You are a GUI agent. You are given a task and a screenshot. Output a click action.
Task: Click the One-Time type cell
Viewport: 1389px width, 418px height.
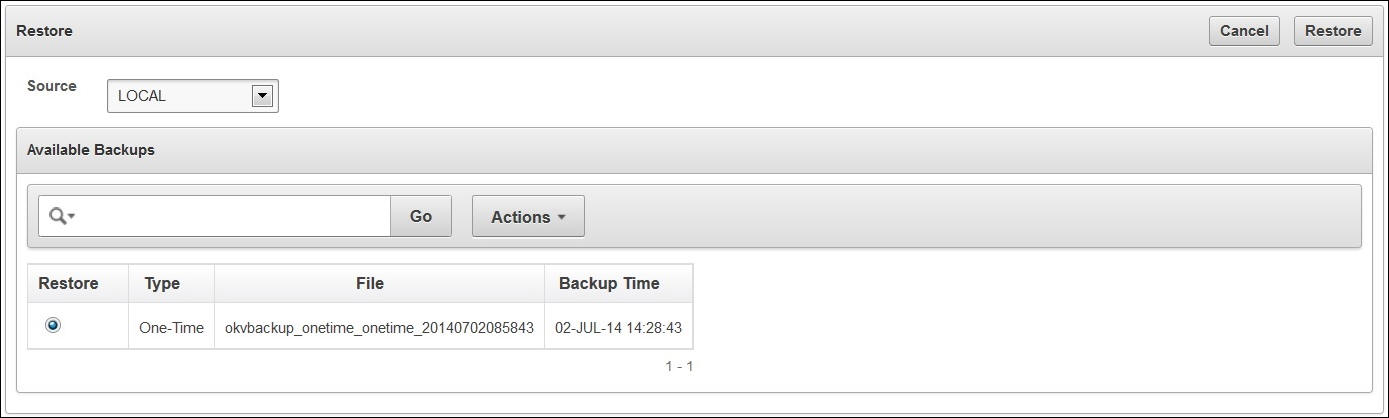tap(171, 327)
